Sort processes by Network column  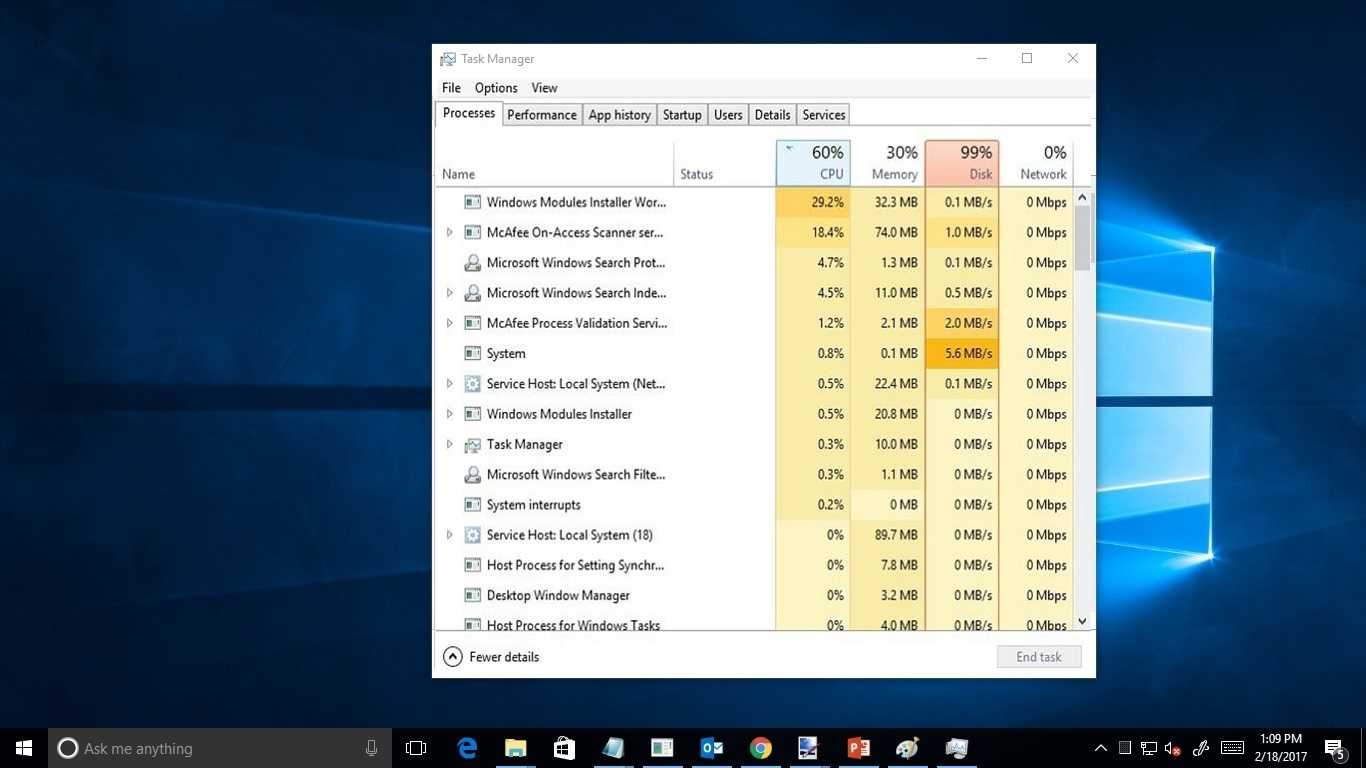click(1036, 163)
